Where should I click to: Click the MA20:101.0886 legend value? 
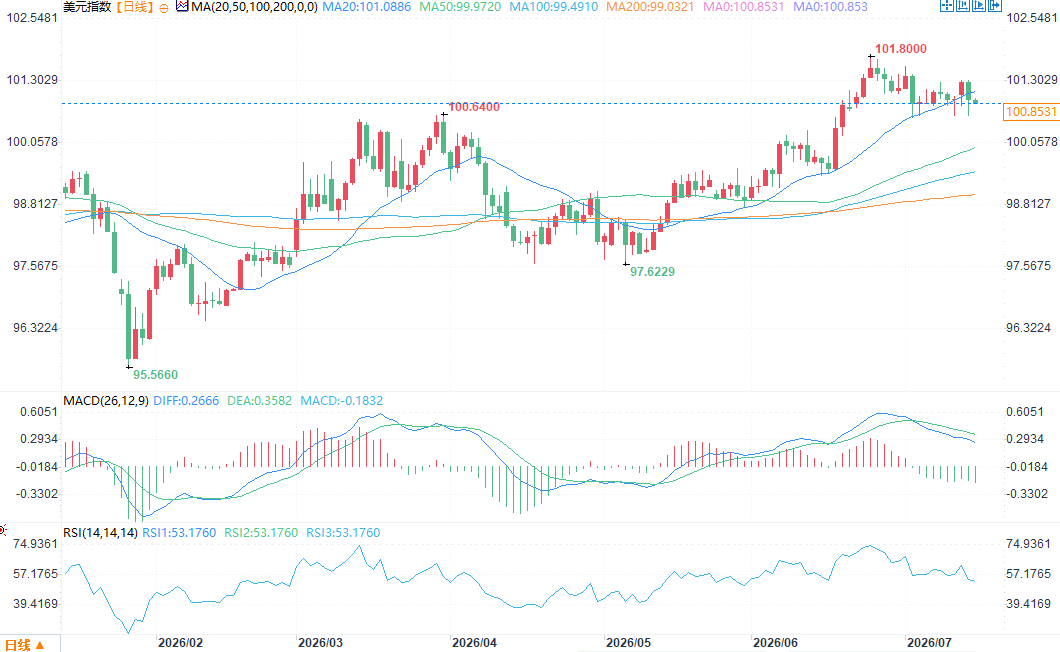(x=366, y=7)
